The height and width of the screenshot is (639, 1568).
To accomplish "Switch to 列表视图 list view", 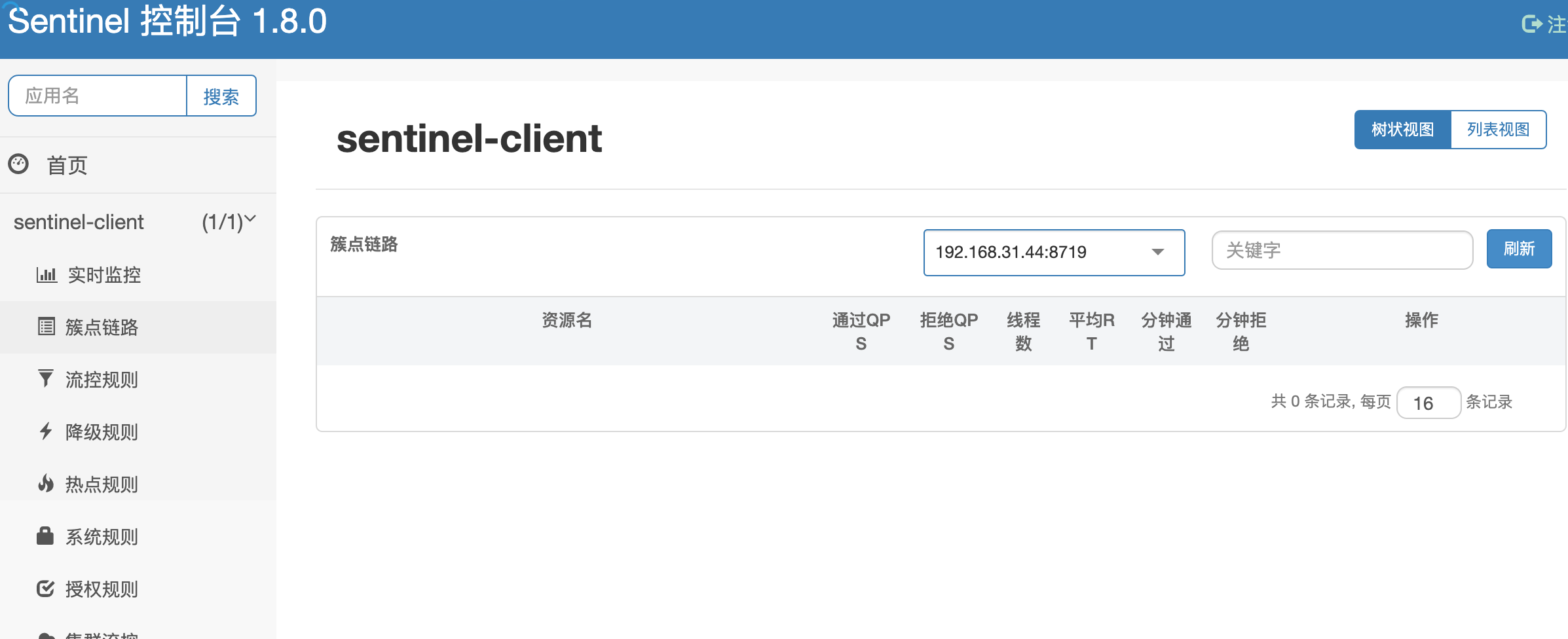I will (x=1499, y=130).
